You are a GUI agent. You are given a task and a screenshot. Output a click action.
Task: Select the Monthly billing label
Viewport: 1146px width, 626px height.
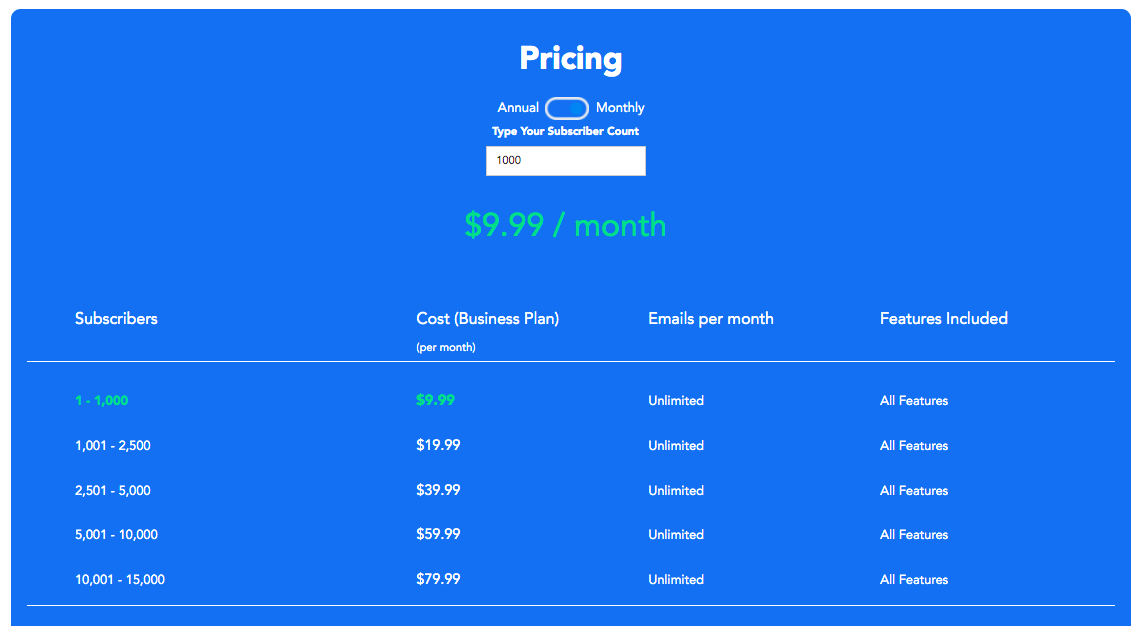pyautogui.click(x=620, y=107)
